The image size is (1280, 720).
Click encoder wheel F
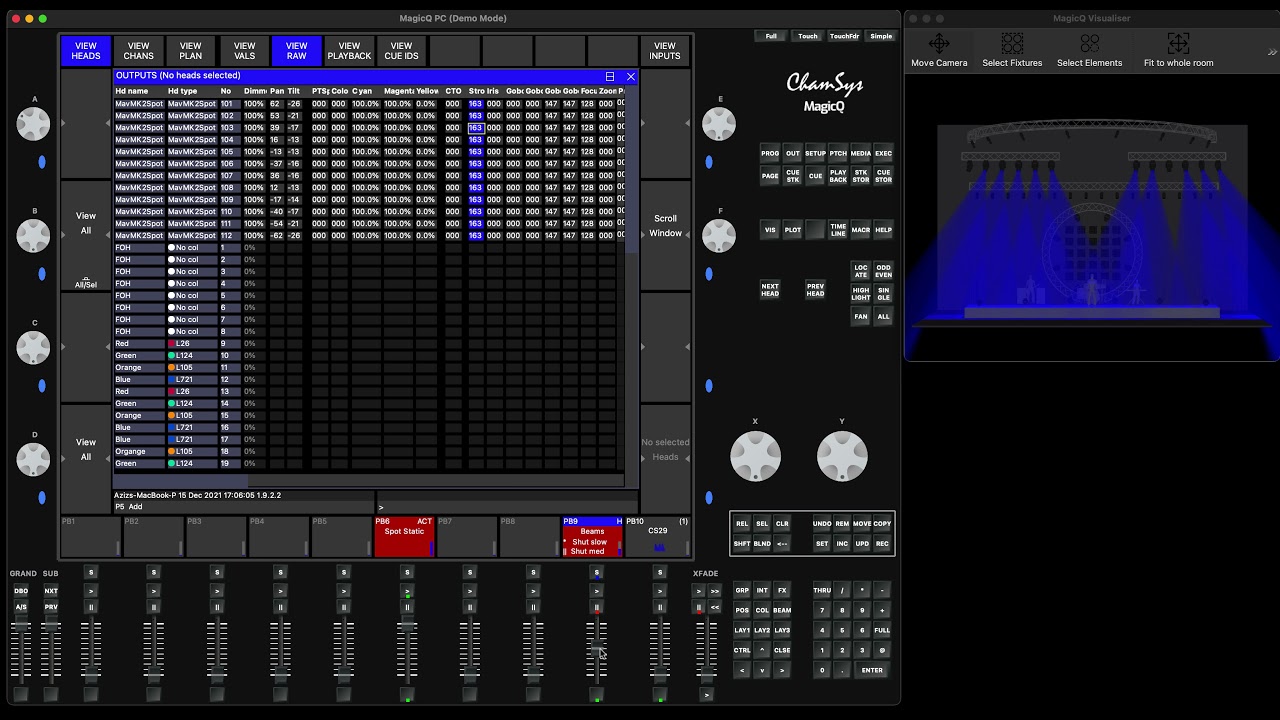719,235
